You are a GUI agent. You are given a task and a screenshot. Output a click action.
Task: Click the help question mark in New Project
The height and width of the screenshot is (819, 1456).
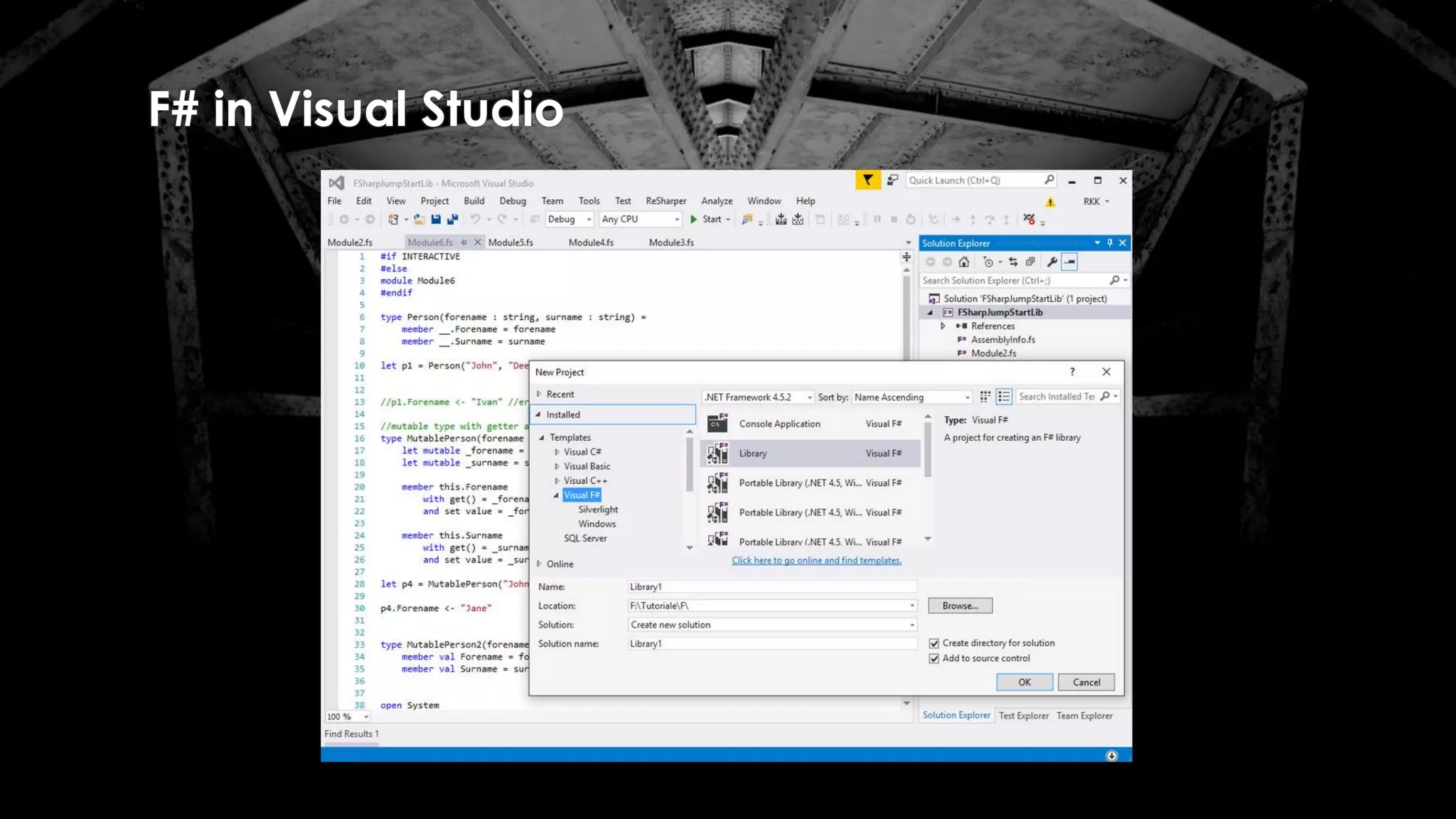tap(1072, 372)
